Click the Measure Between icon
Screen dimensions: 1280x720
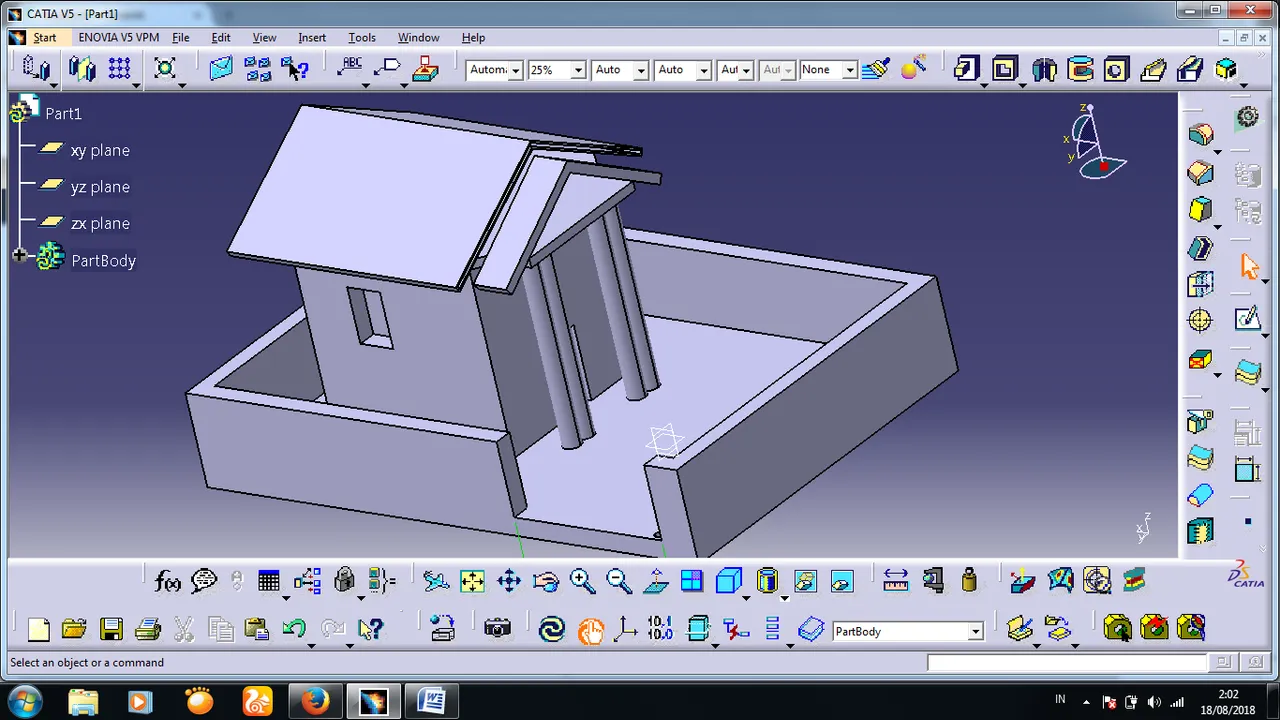pos(895,581)
